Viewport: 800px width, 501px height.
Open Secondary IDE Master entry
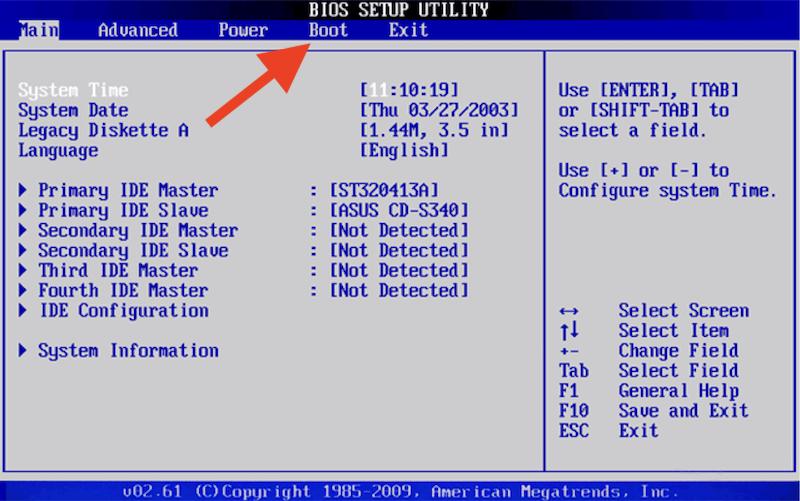click(138, 230)
